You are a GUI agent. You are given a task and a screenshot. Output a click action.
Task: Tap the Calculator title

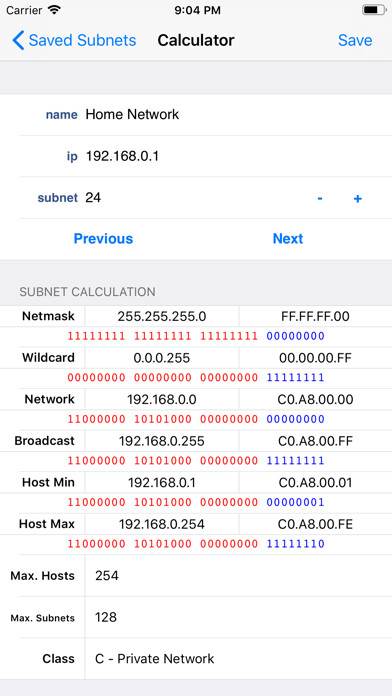pos(196,40)
